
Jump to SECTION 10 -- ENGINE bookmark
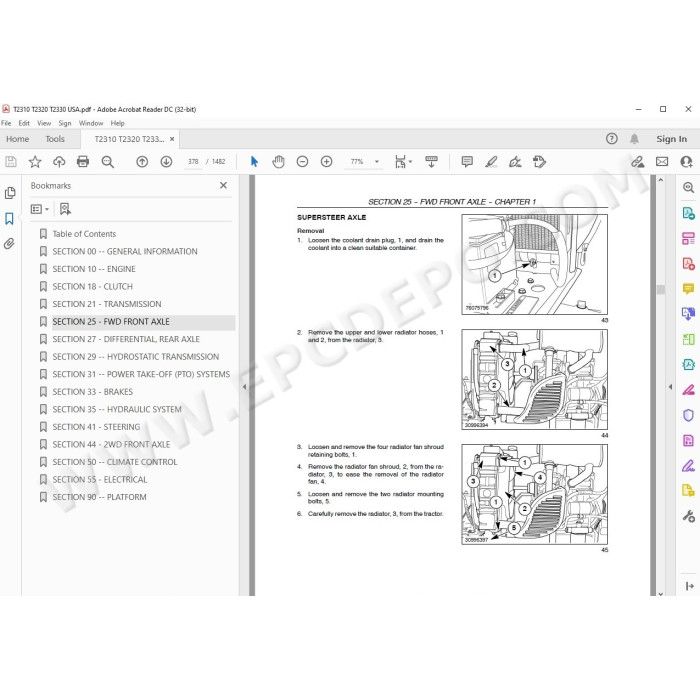tap(94, 269)
